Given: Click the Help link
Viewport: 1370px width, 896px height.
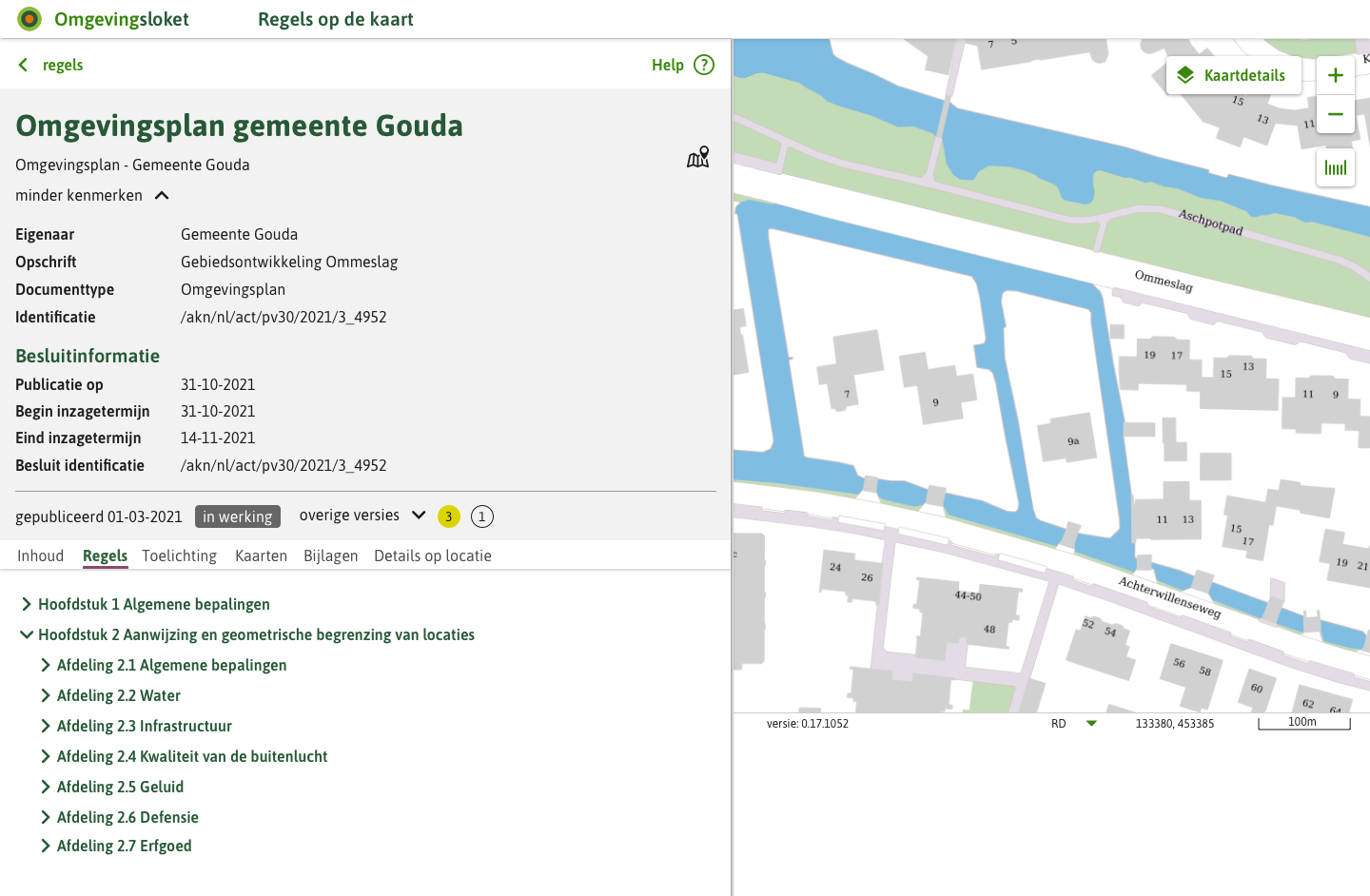Looking at the screenshot, I should (x=668, y=65).
